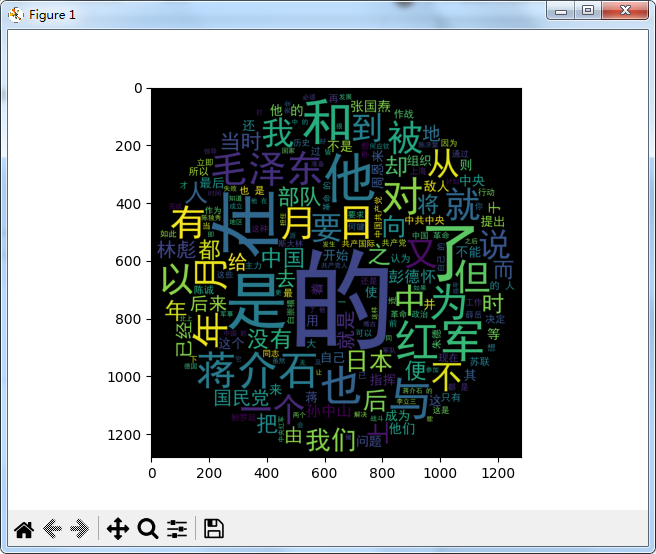
Task: Save the figure using disk icon
Action: pyautogui.click(x=214, y=529)
